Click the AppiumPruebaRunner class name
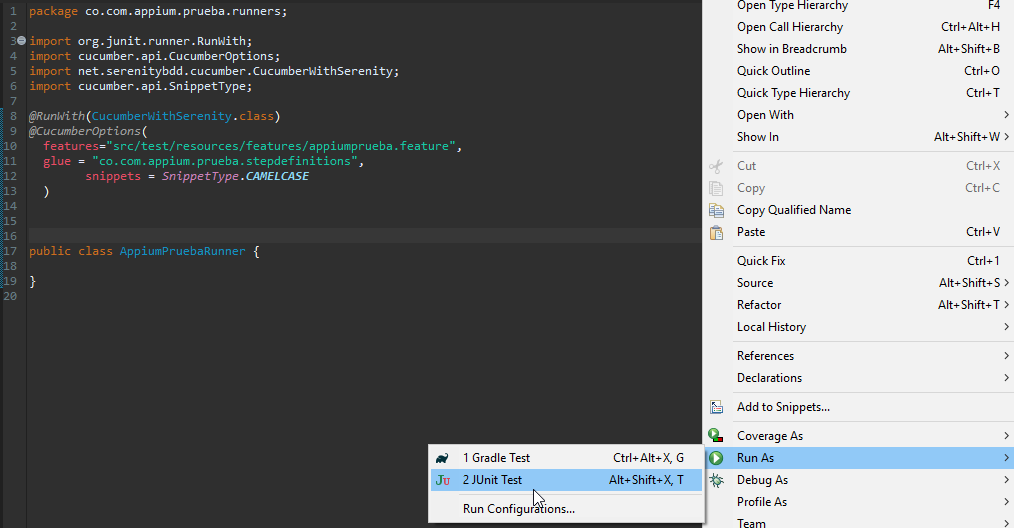The width and height of the screenshot is (1014, 528). coord(182,252)
